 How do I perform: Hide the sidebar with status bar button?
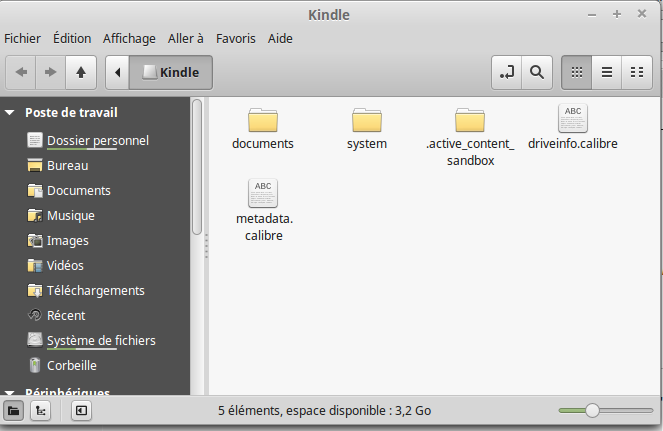[x=81, y=410]
